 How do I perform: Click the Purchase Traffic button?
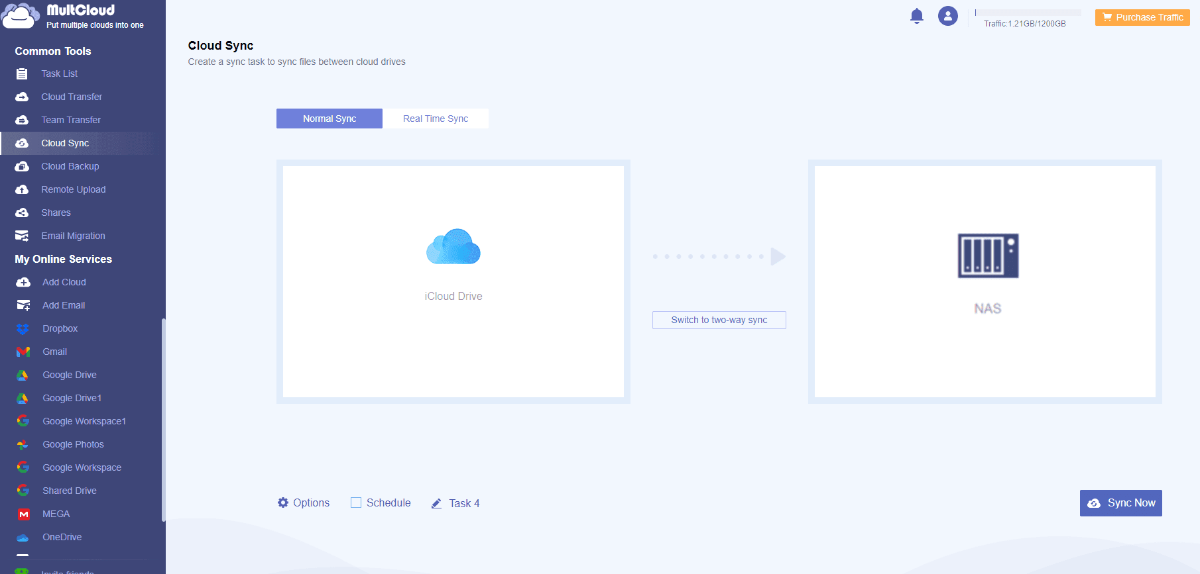1142,17
